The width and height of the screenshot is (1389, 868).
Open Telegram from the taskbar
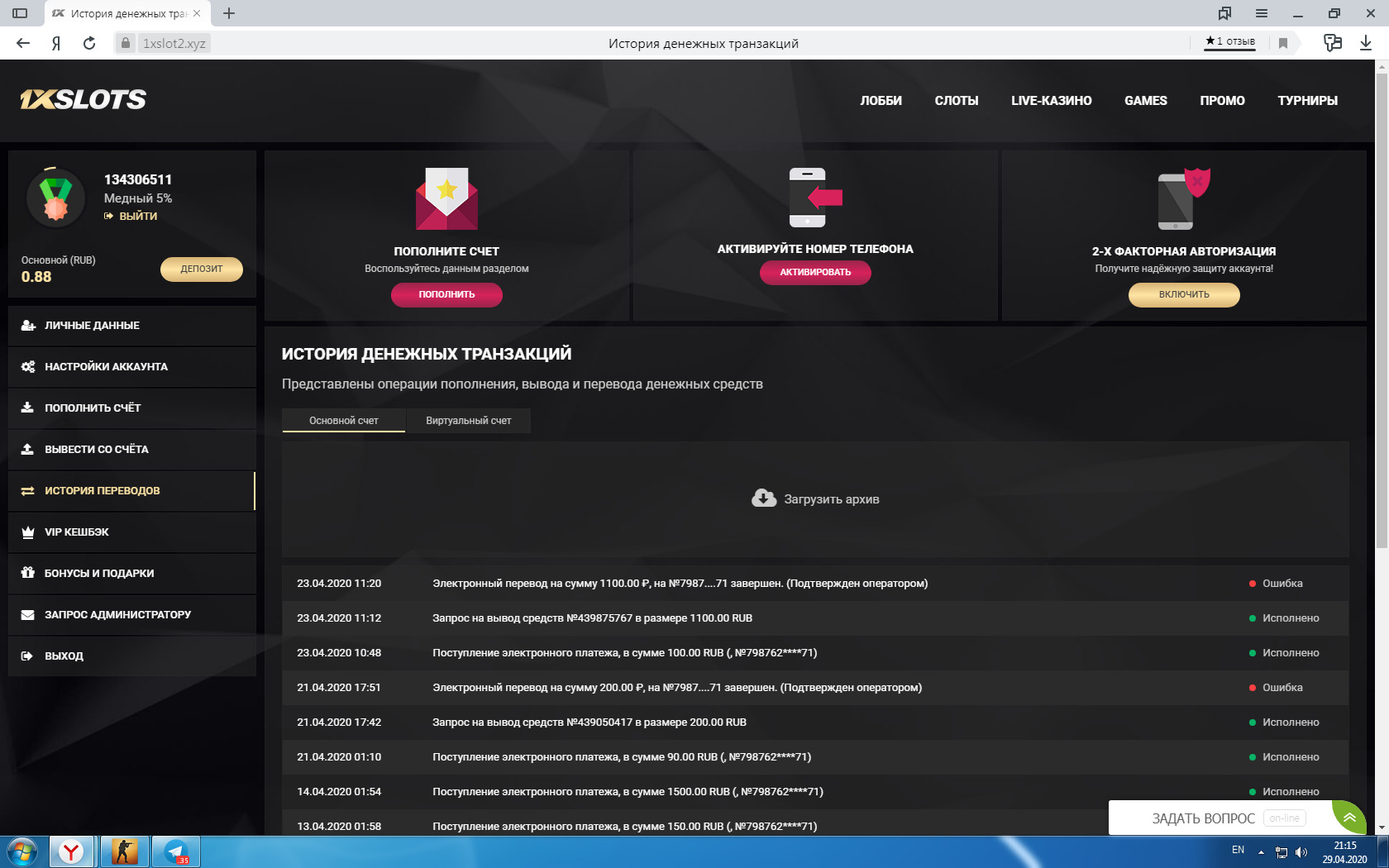click(175, 851)
